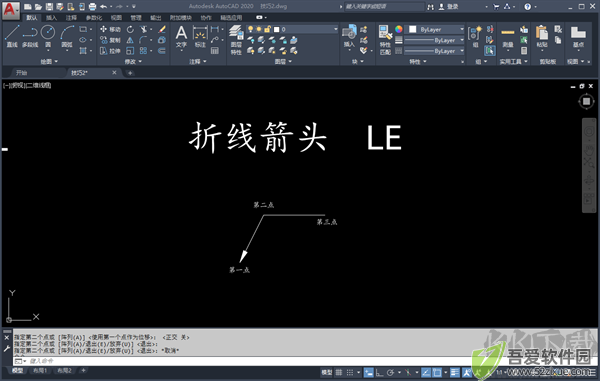The height and width of the screenshot is (381, 600).
Task: Toggle polar tracking in status bar
Action: [390, 372]
